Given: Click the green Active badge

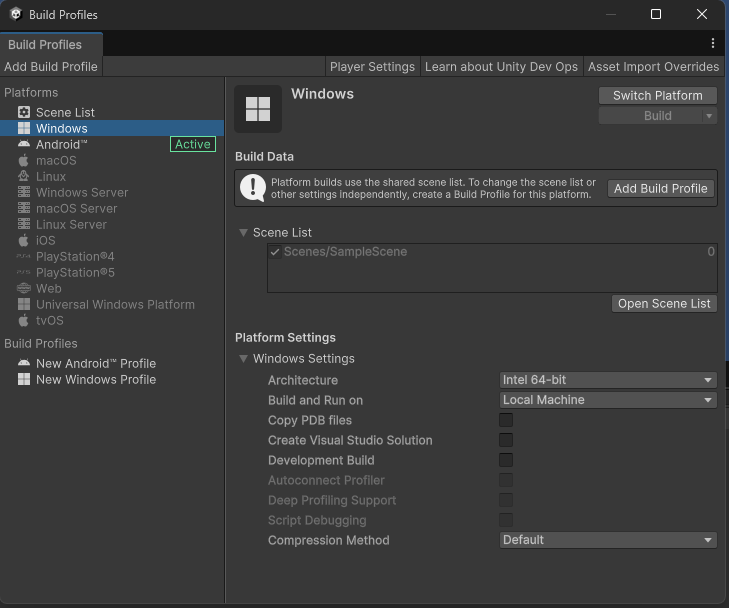Looking at the screenshot, I should coord(193,144).
